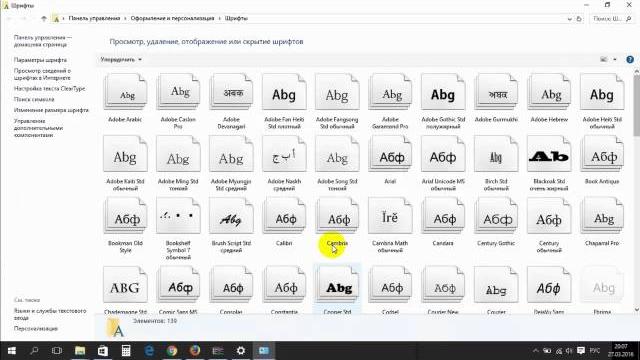The height and width of the screenshot is (360, 640).
Task: Select the Cambria Math font icon
Action: click(390, 216)
